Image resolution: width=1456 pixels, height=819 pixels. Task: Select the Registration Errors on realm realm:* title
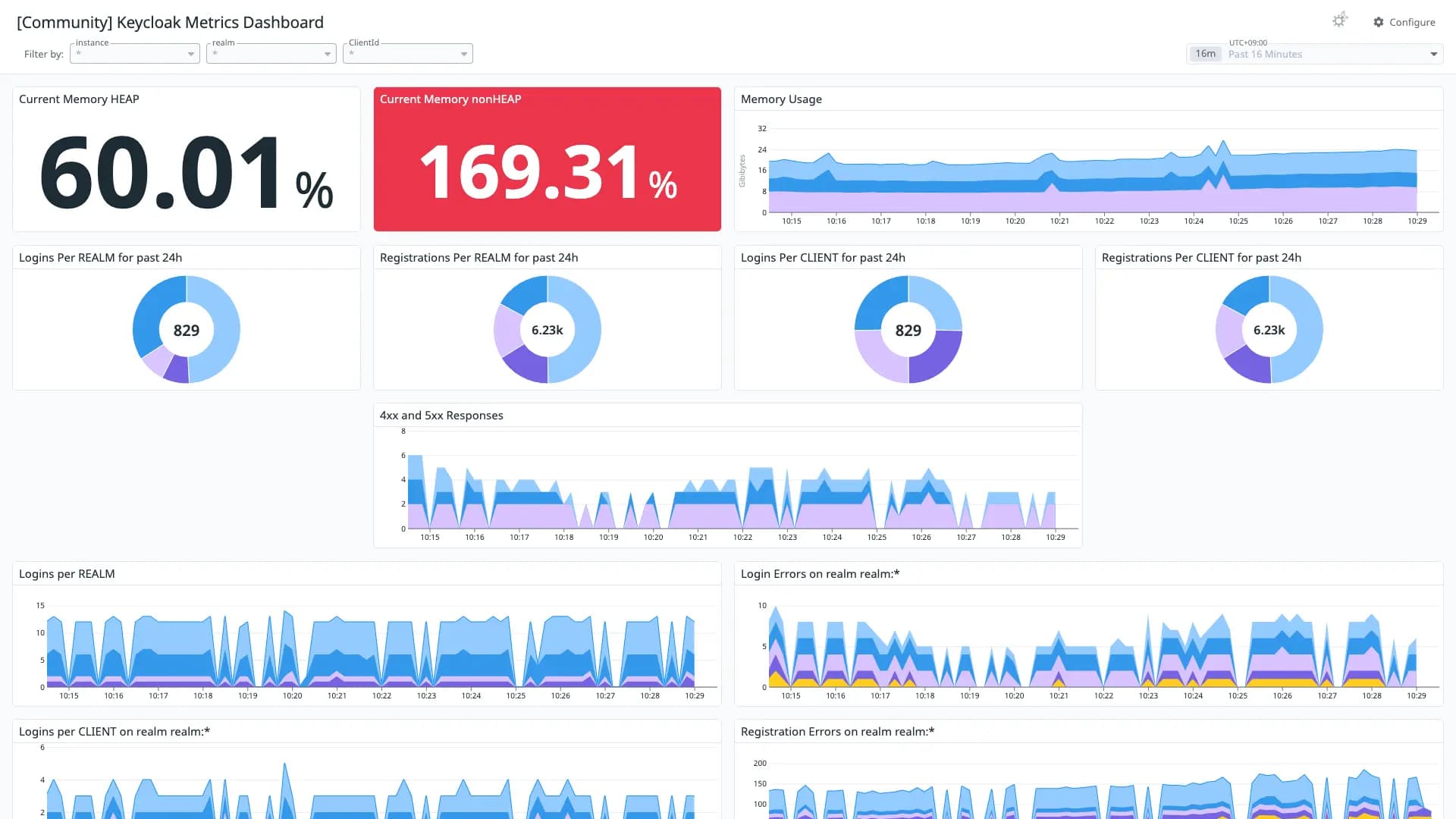tap(837, 732)
